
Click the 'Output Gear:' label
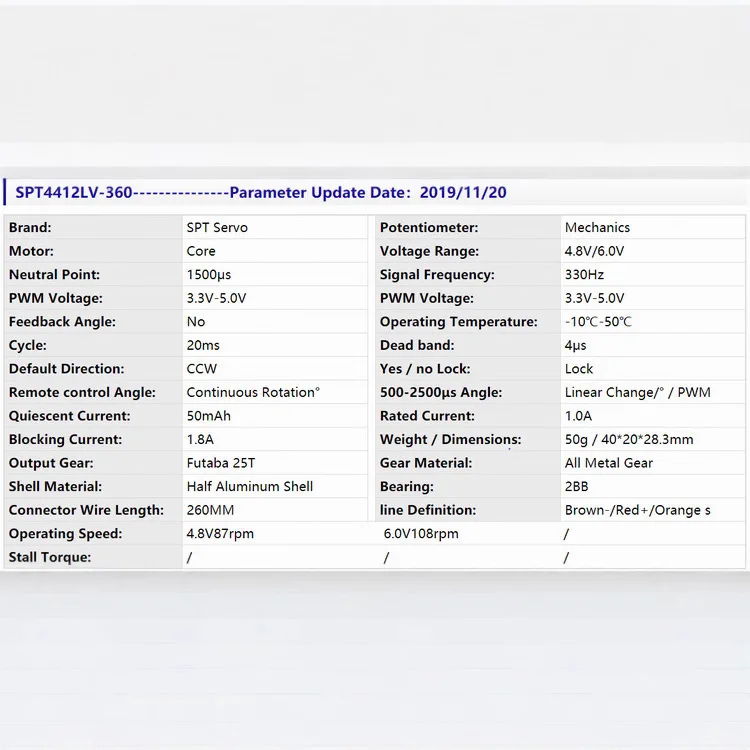[51, 463]
